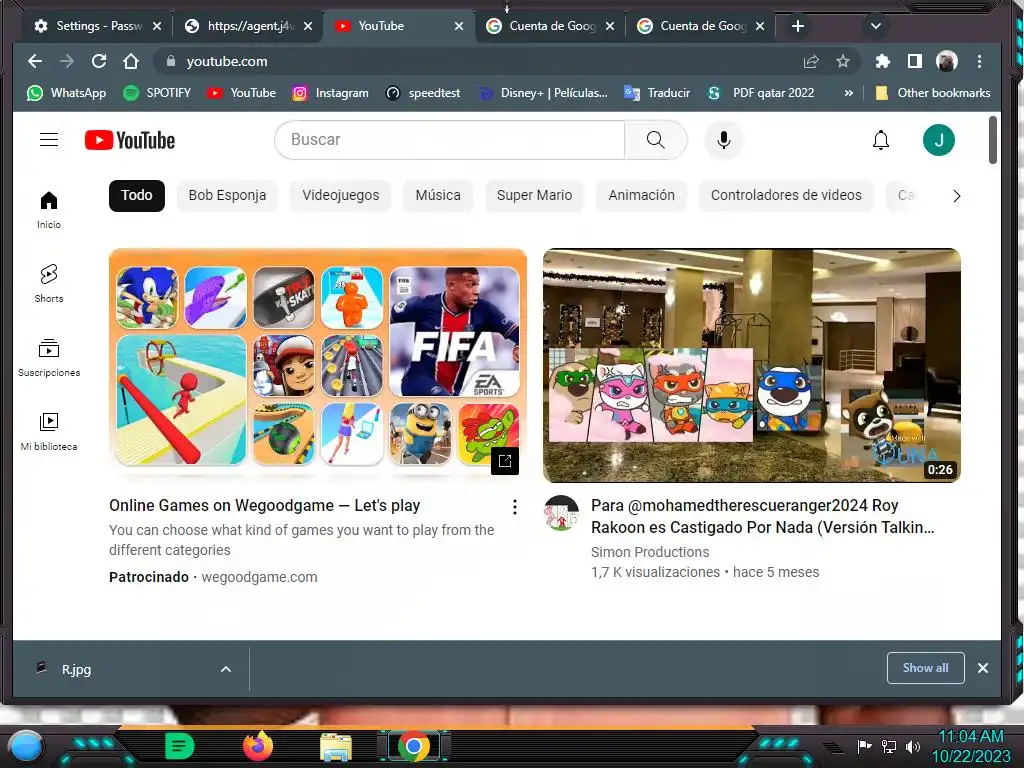
Task: Expand the R.jpg download options chevron
Action: [226, 669]
